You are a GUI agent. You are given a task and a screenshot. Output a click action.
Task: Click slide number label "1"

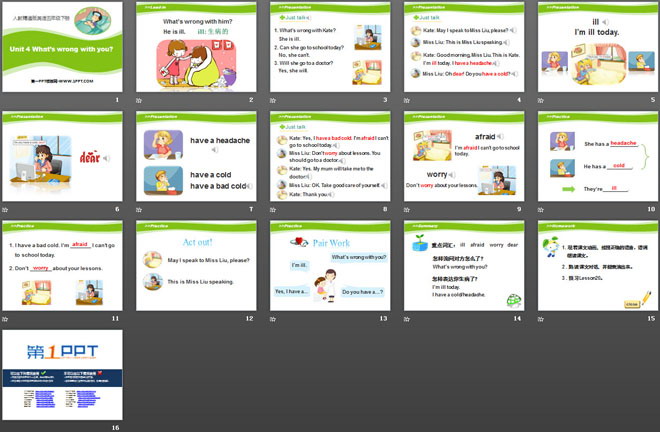coord(117,100)
